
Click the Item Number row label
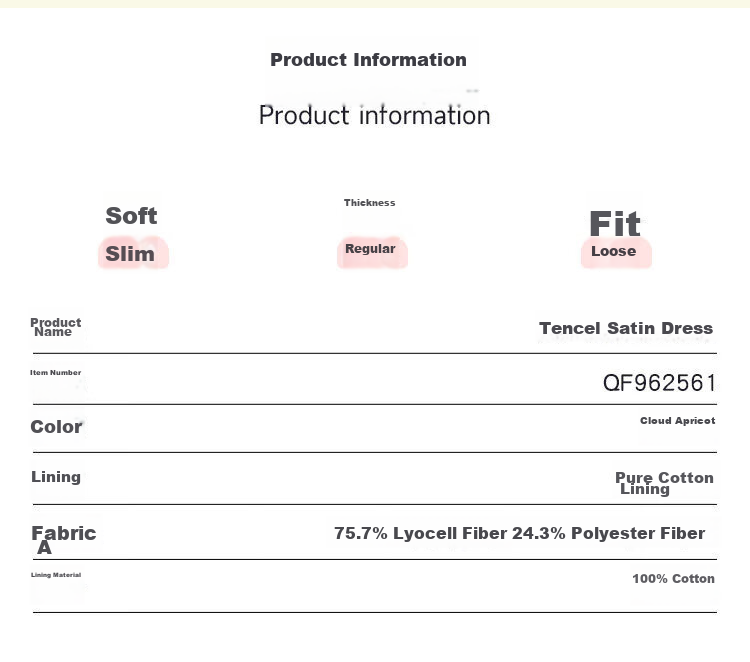(x=55, y=372)
